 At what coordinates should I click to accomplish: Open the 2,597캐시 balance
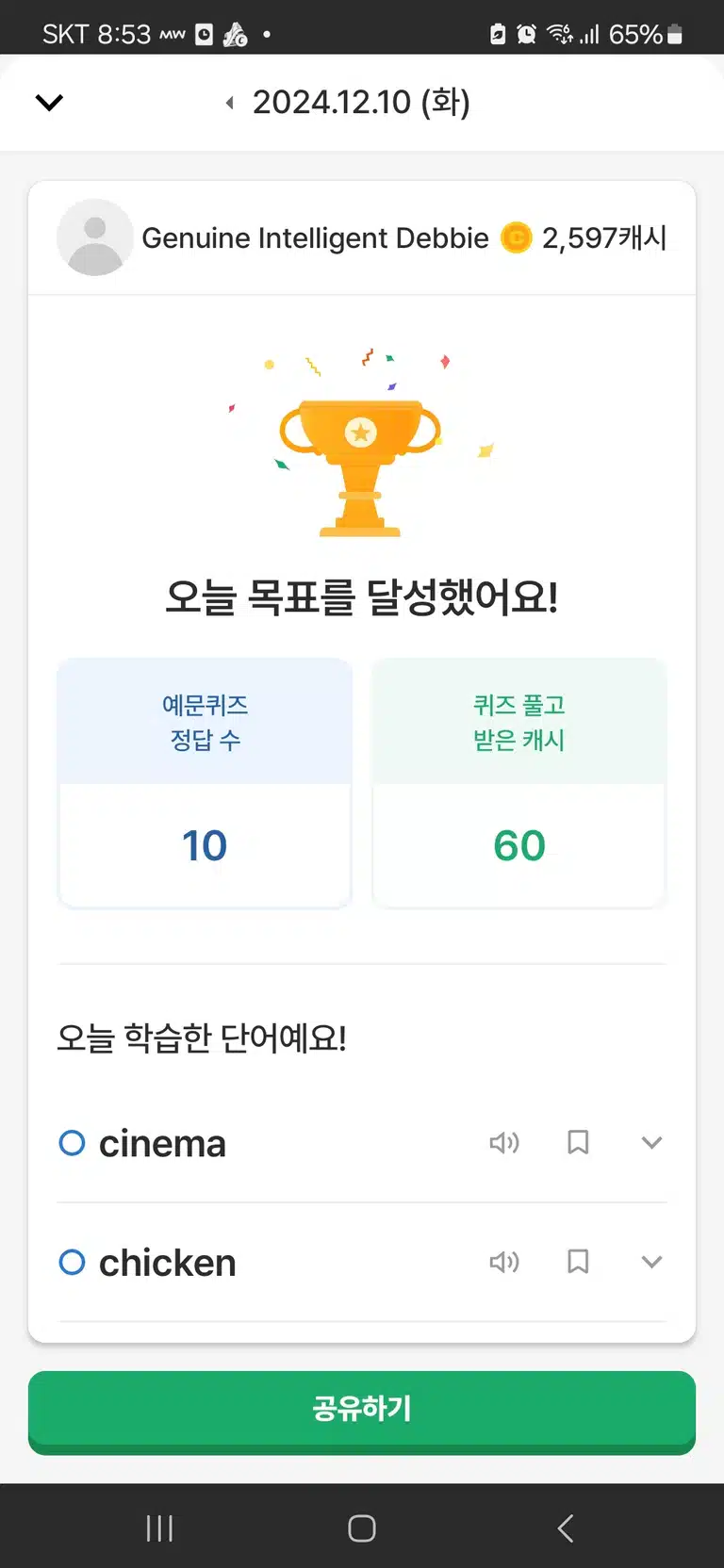[x=604, y=237]
